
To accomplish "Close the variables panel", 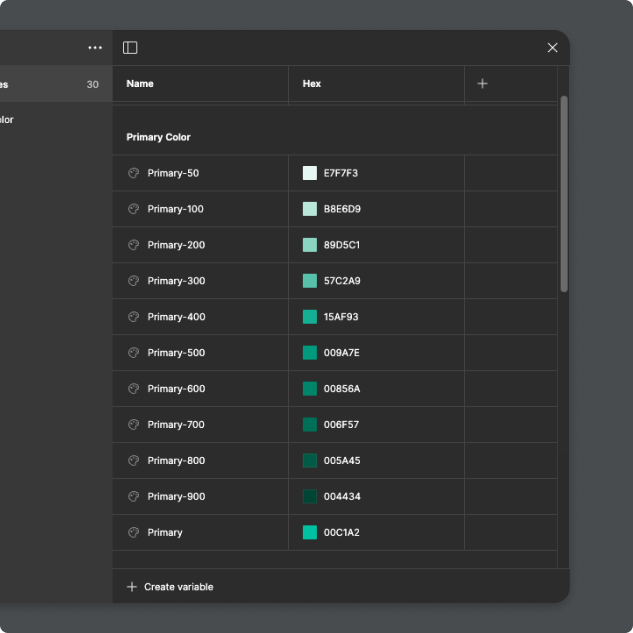I will tap(552, 48).
